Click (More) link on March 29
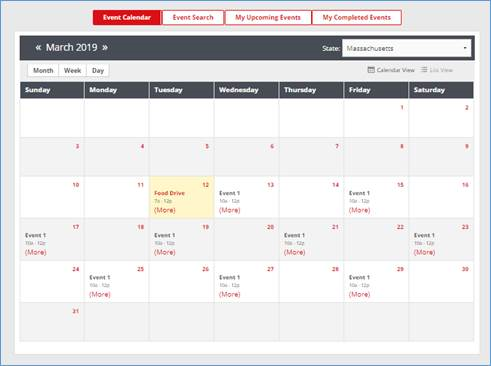This screenshot has width=491, height=366. click(x=359, y=294)
